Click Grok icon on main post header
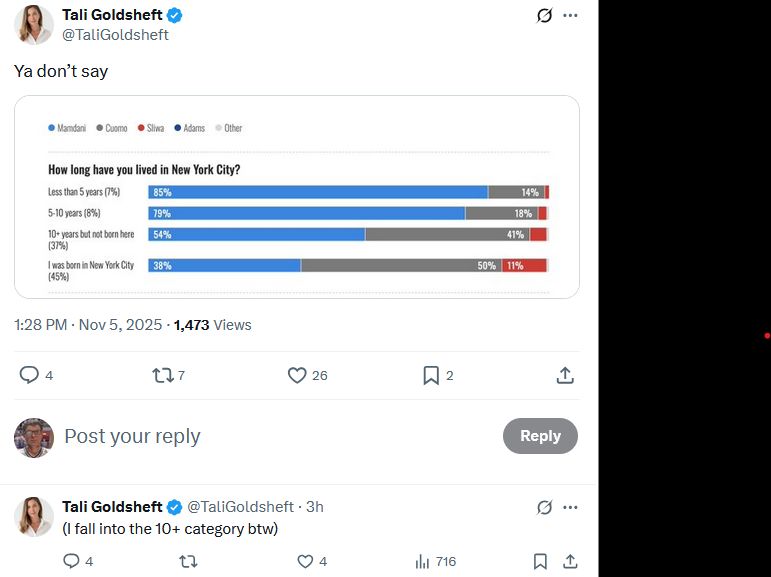 click(545, 15)
